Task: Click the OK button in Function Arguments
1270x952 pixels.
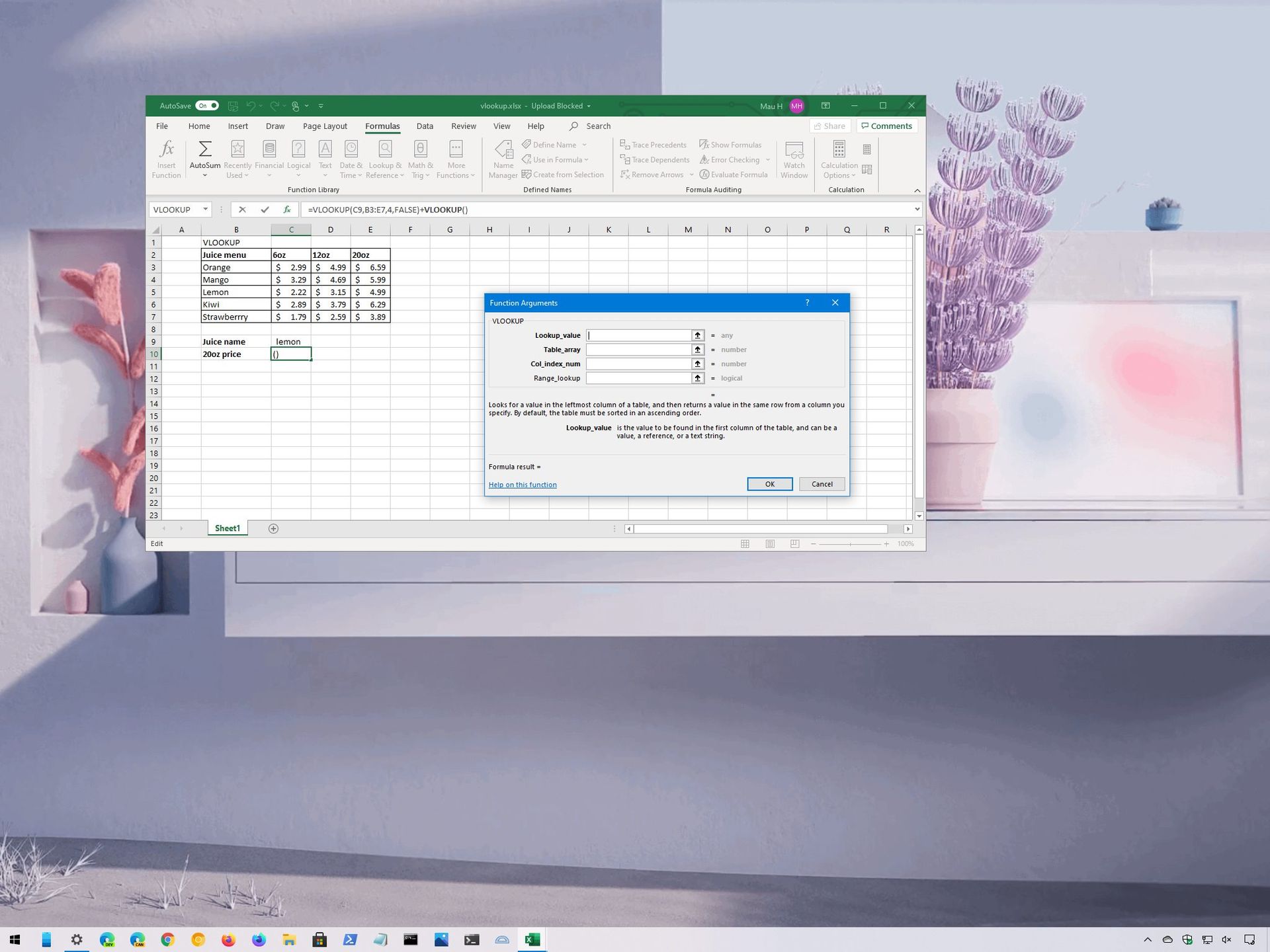Action: 769,483
